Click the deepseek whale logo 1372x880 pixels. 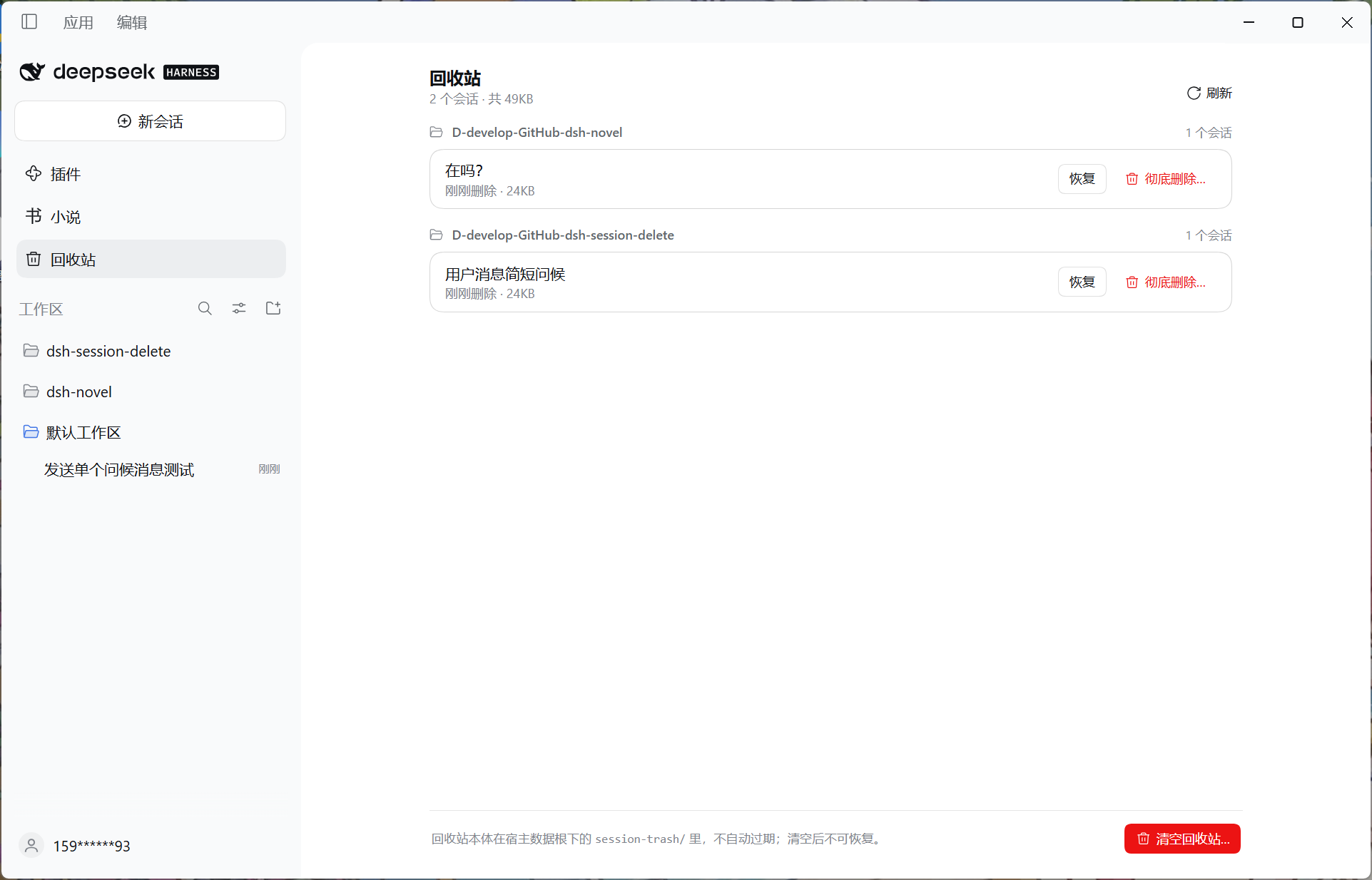point(32,71)
